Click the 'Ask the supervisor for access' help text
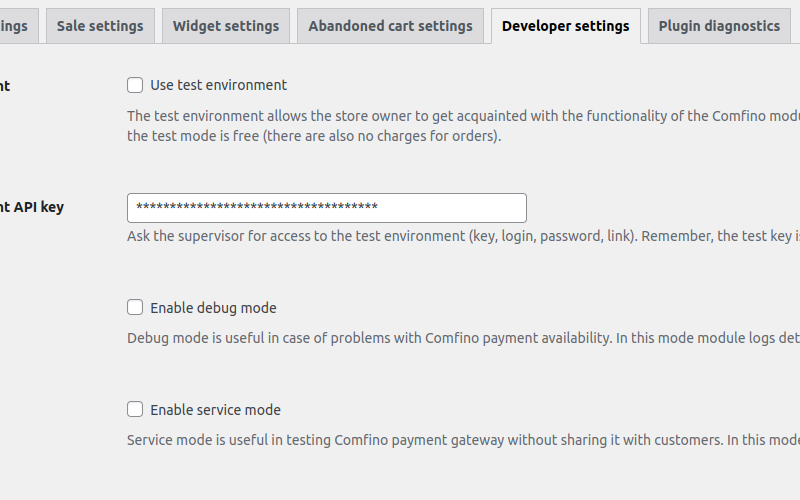The height and width of the screenshot is (500, 800). click(463, 236)
